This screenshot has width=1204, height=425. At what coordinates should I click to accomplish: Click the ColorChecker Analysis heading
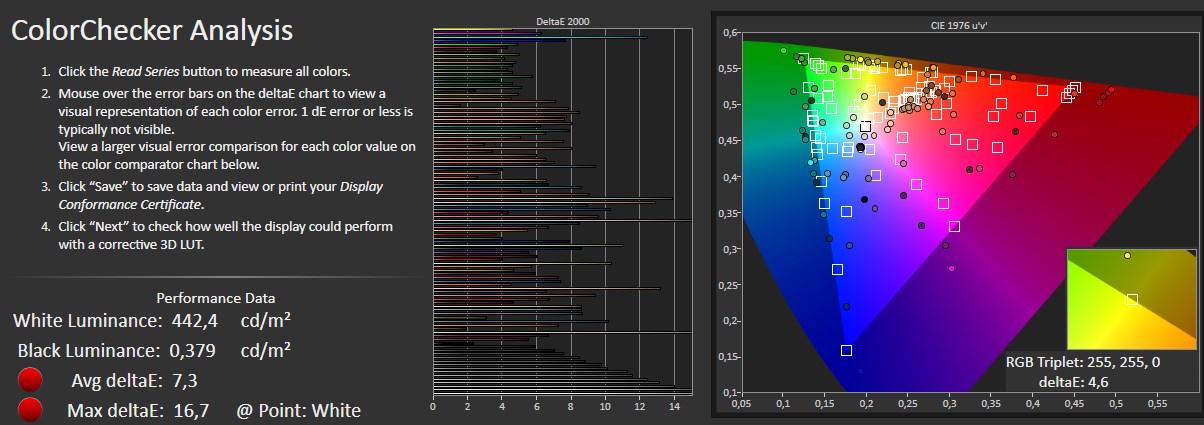tap(151, 30)
